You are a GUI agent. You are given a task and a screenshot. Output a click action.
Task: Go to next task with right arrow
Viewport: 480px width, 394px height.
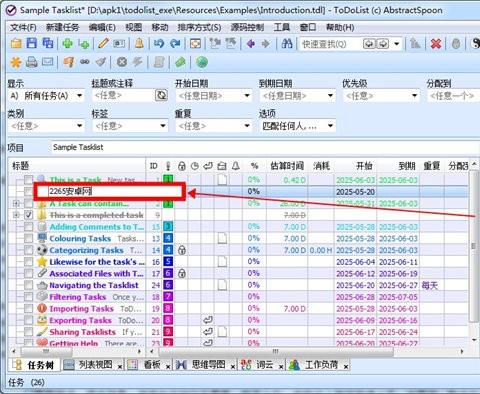(266, 43)
